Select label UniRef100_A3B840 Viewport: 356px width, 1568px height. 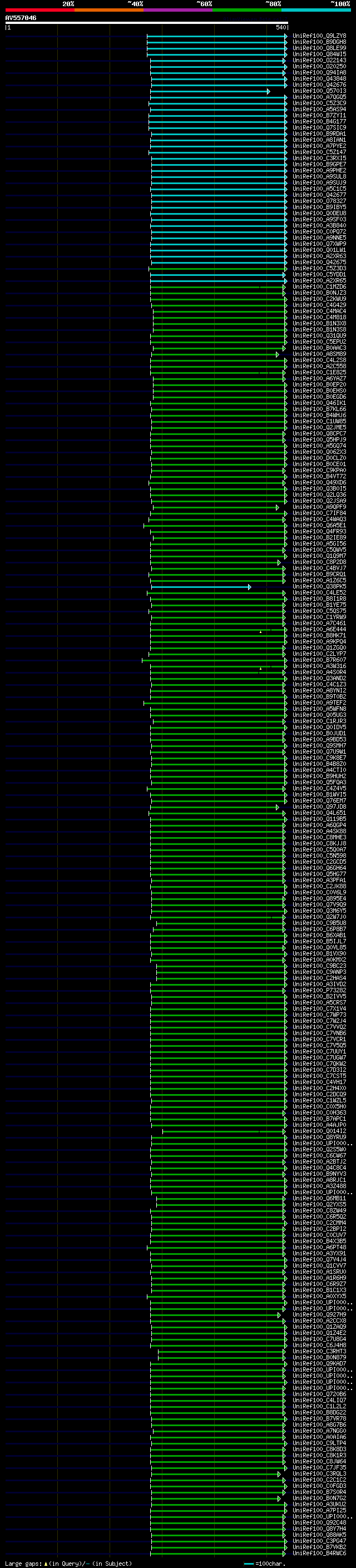click(319, 225)
